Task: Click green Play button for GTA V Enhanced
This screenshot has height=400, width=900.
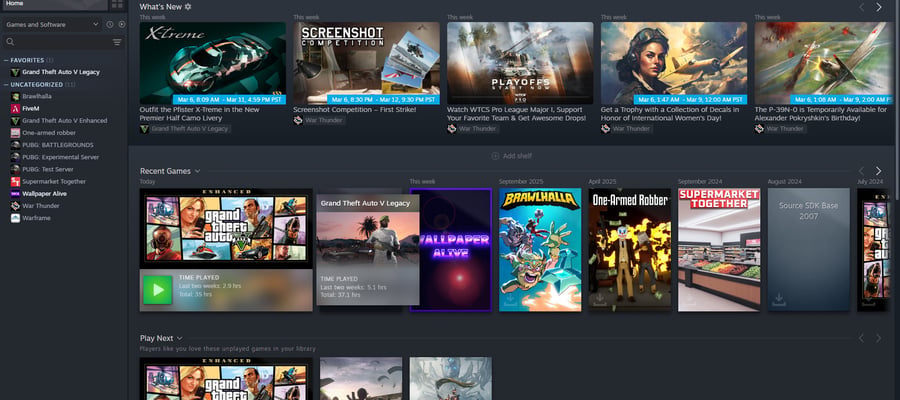Action: [158, 290]
